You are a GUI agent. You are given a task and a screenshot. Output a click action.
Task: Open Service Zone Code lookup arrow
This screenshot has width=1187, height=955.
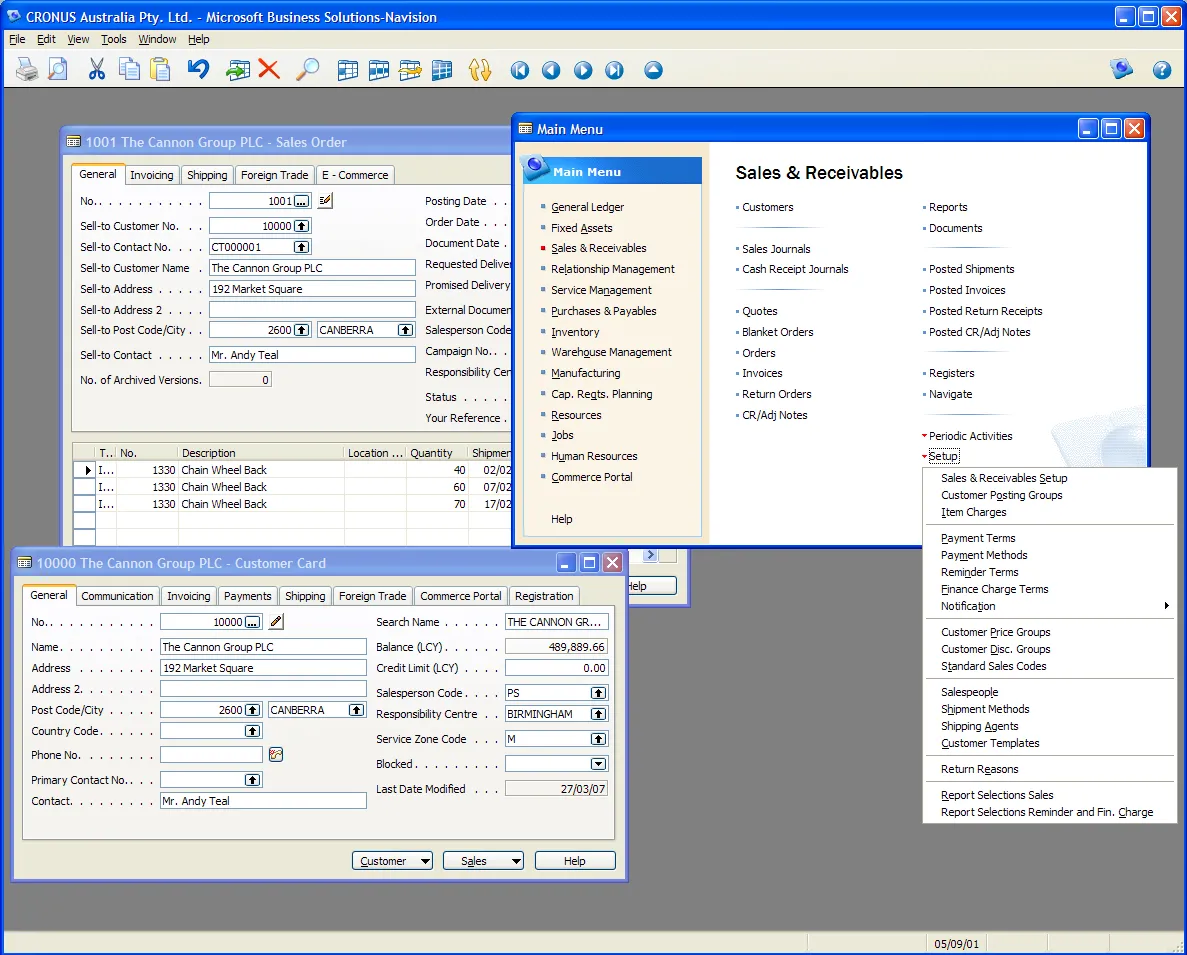[x=598, y=739]
